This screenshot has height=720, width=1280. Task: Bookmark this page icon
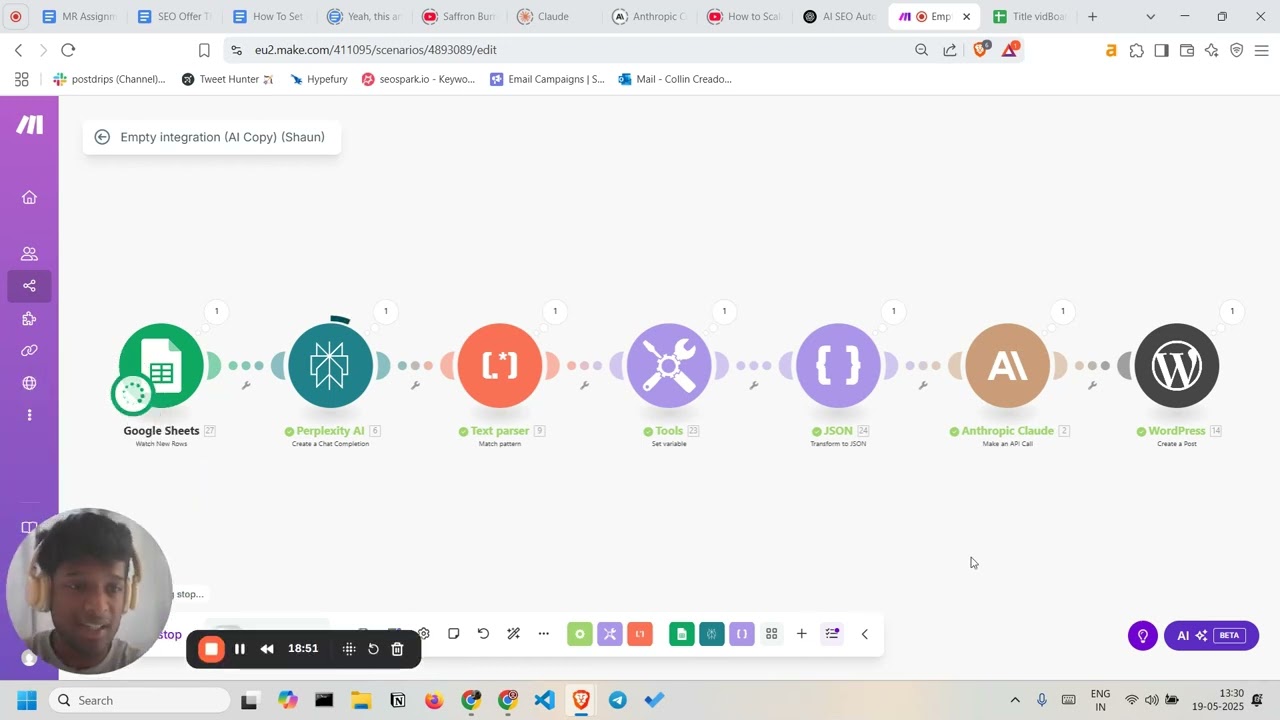(x=204, y=50)
